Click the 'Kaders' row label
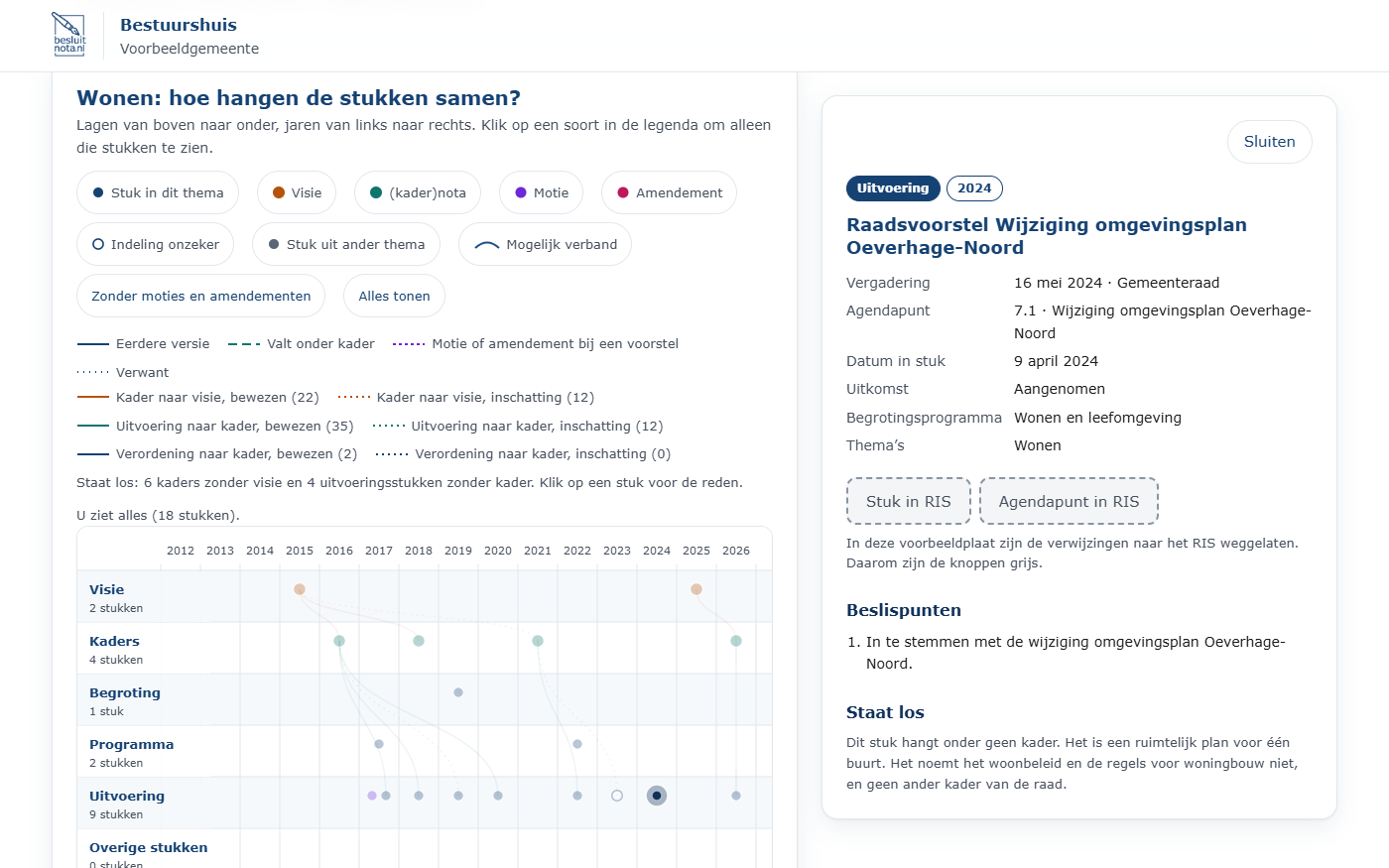 point(114,641)
